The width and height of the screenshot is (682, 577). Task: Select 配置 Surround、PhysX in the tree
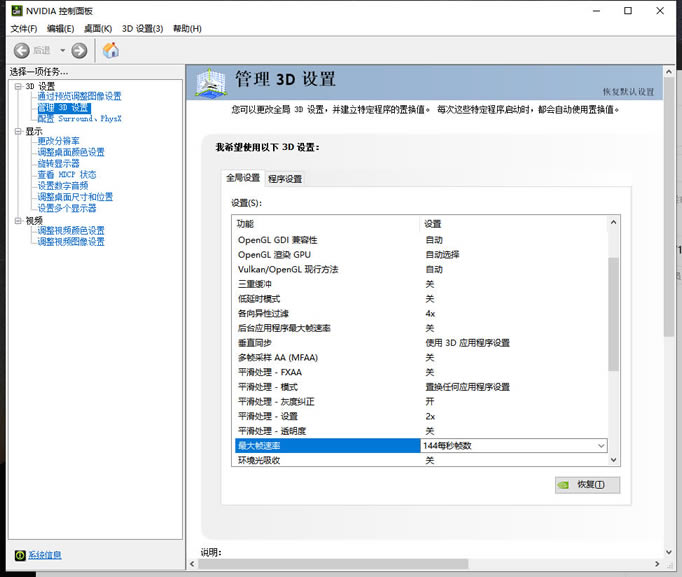tap(79, 118)
